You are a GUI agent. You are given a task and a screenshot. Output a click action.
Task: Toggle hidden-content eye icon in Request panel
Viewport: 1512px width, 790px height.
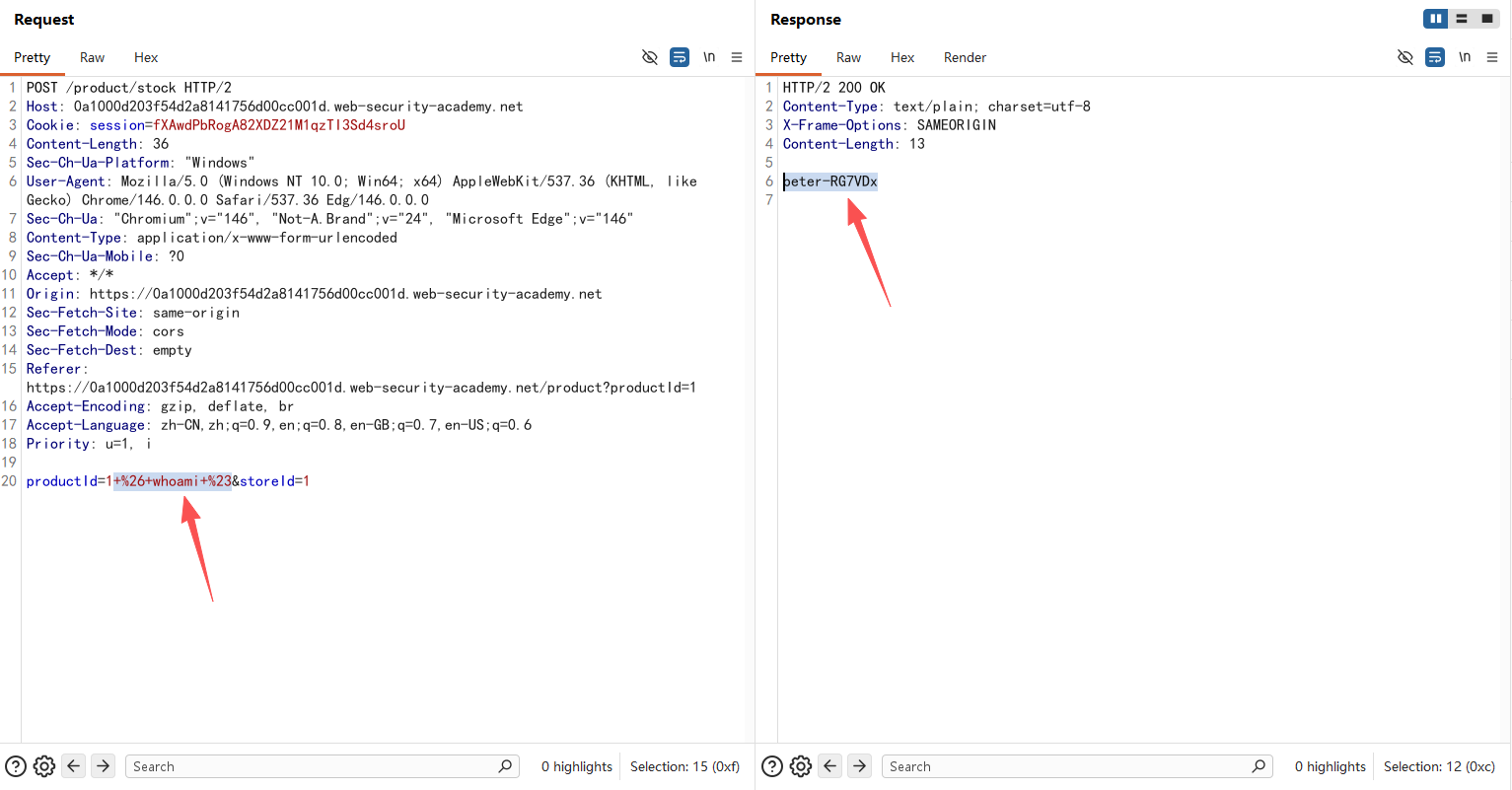coord(650,57)
